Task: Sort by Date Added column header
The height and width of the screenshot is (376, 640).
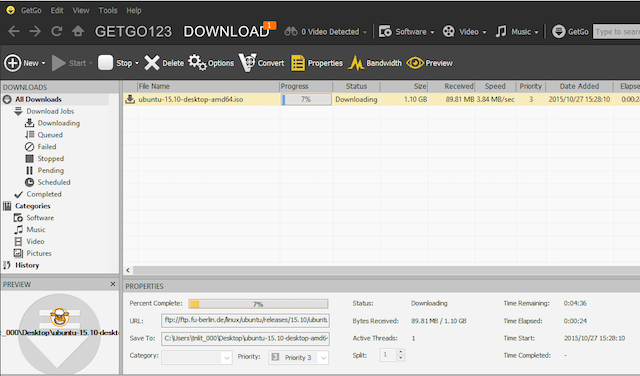Action: [579, 86]
